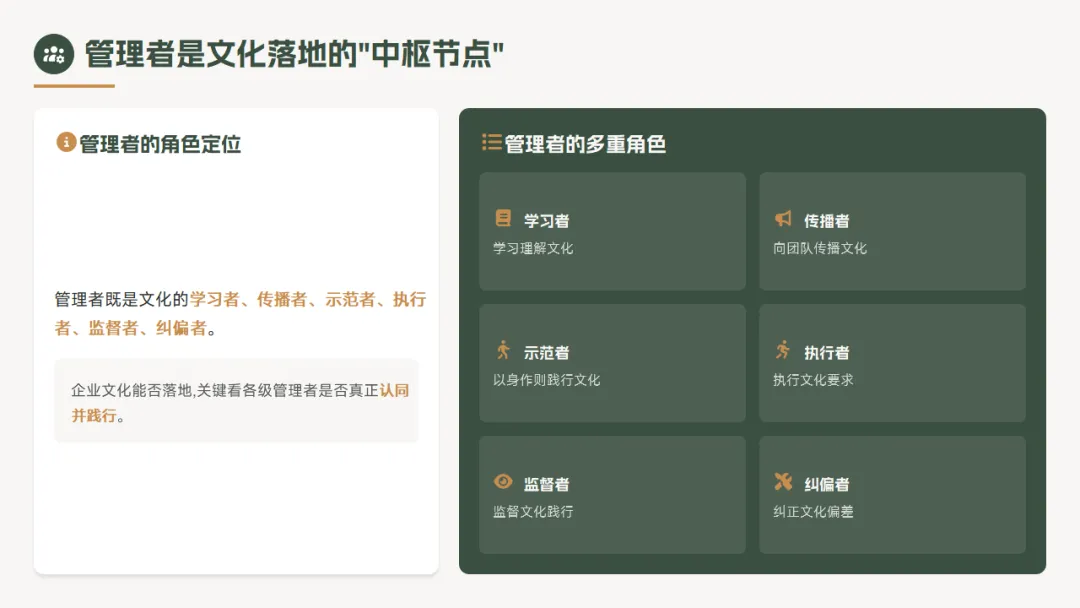
Task: Click the list icon beside 管理者的多重角色
Action: [491, 142]
